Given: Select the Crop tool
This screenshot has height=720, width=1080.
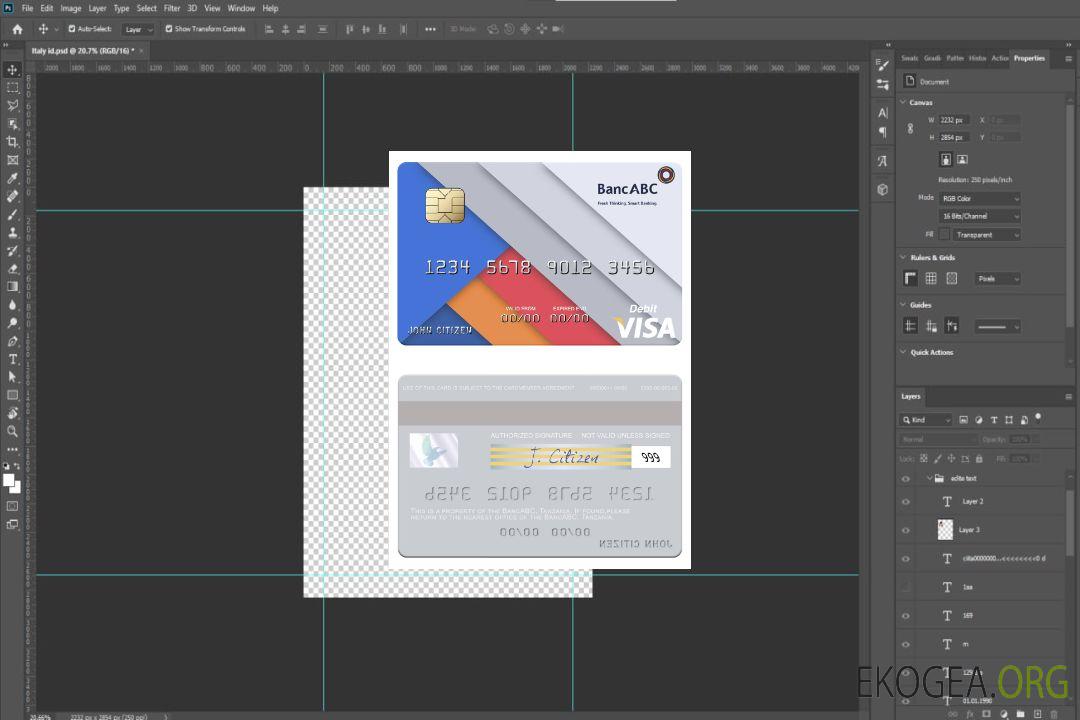Looking at the screenshot, I should point(12,142).
